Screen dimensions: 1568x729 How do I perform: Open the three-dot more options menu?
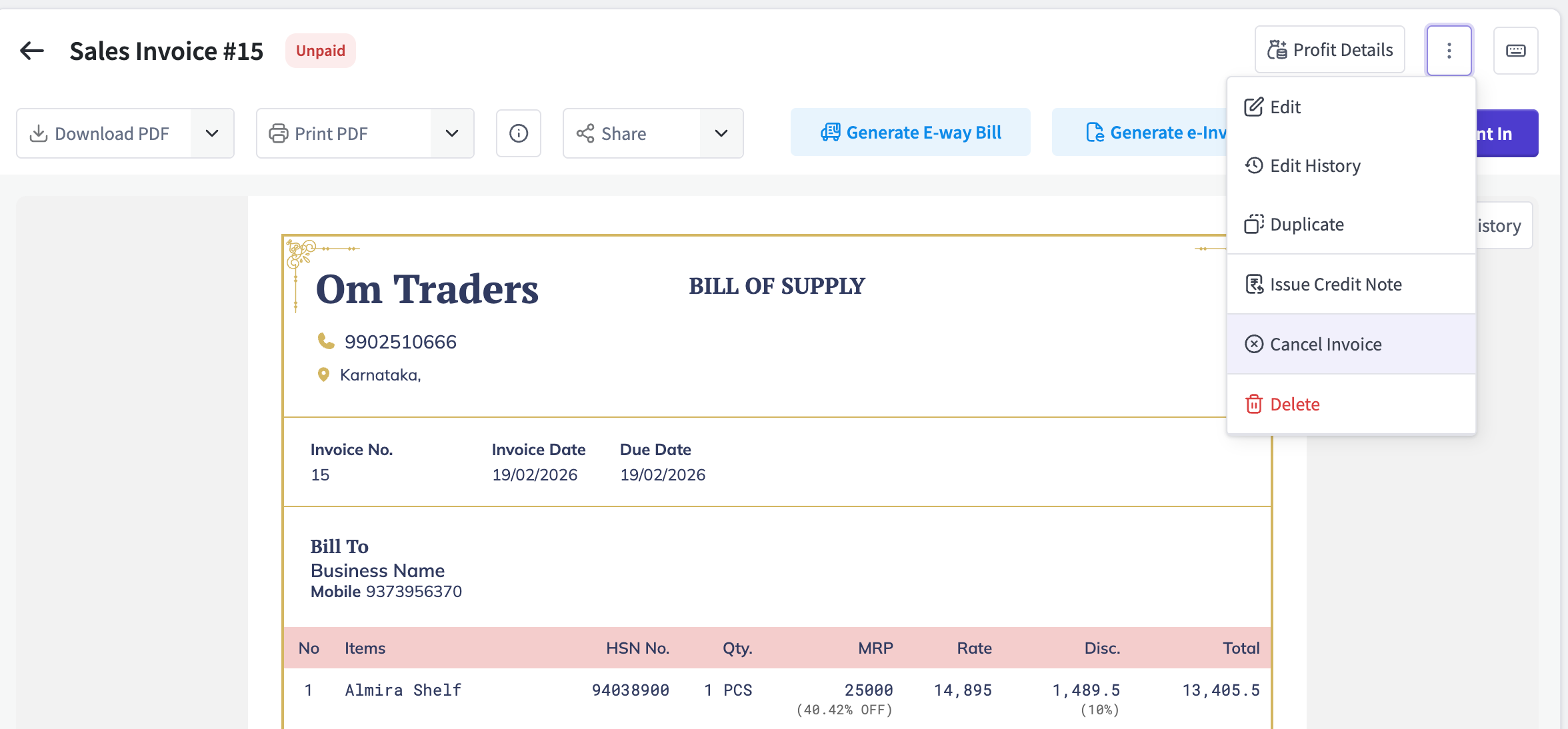1449,51
